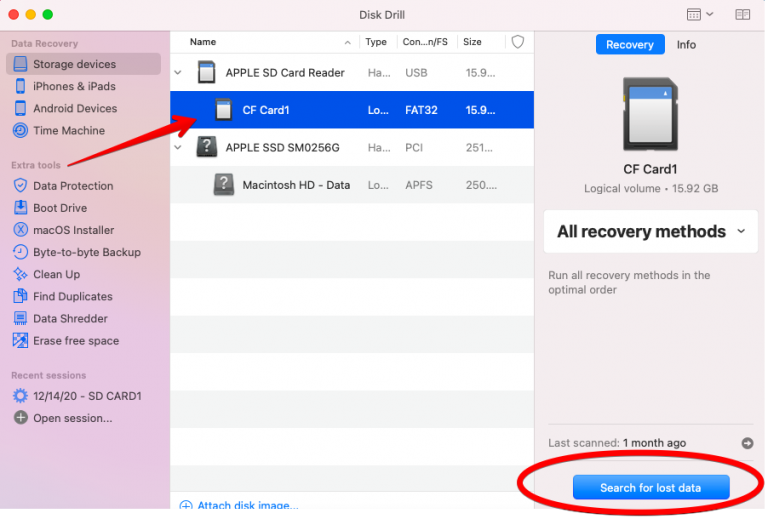
Task: Open the Data Protection shield icon
Action: coord(20,186)
